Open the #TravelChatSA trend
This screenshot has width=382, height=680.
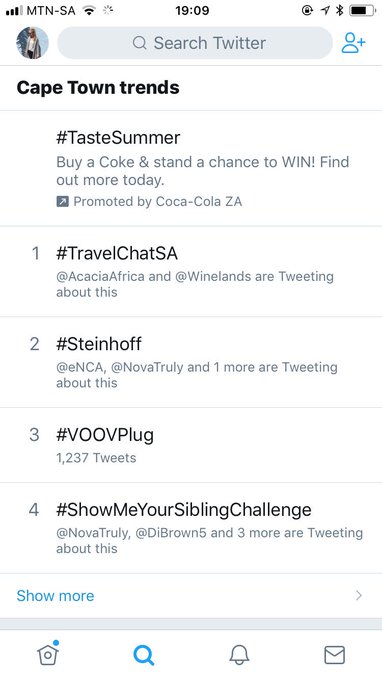click(191, 271)
